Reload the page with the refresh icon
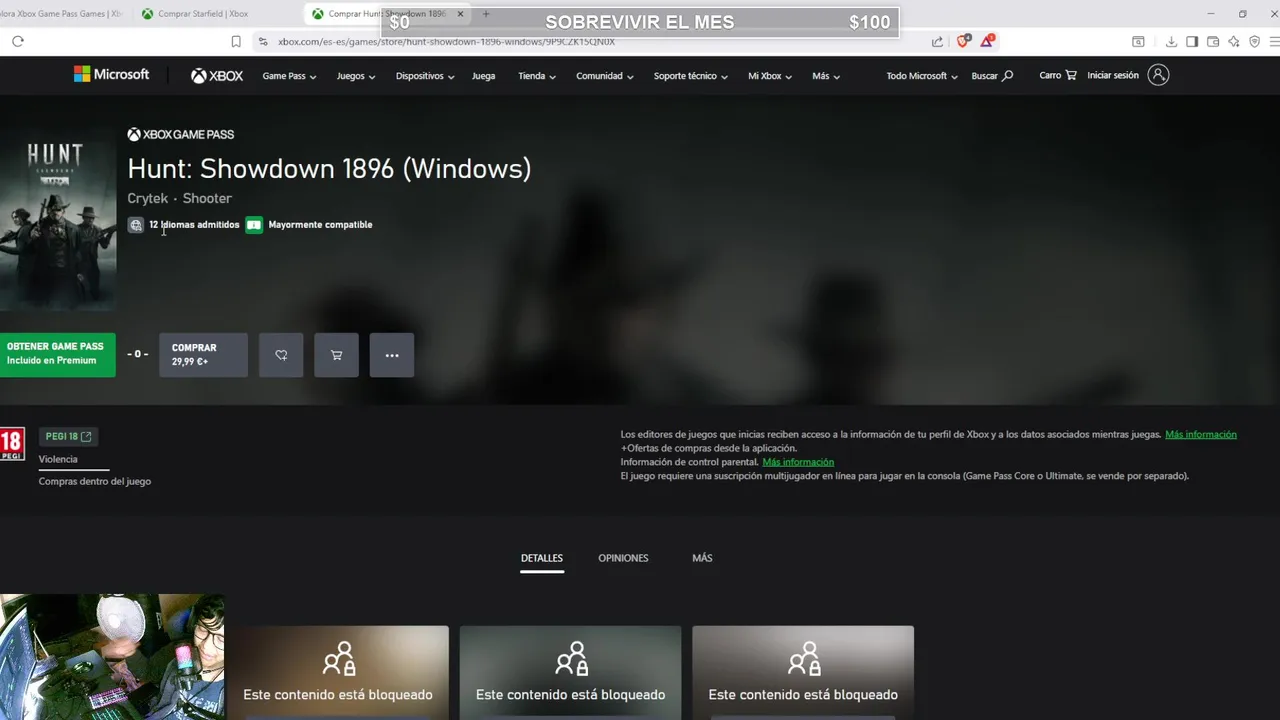Viewport: 1280px width, 720px height. 18,41
